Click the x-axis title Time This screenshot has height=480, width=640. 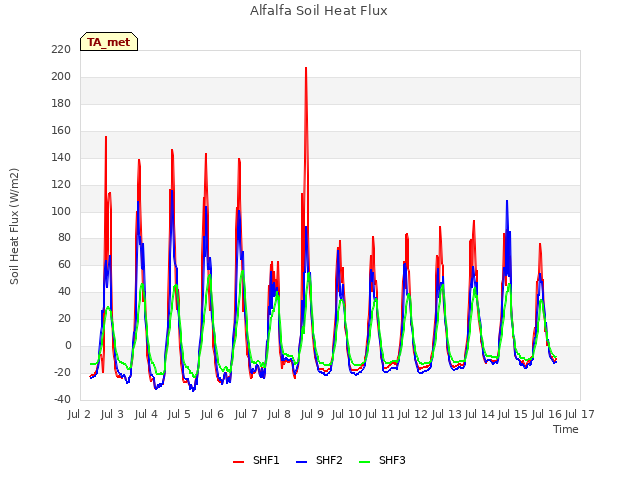pos(566,429)
